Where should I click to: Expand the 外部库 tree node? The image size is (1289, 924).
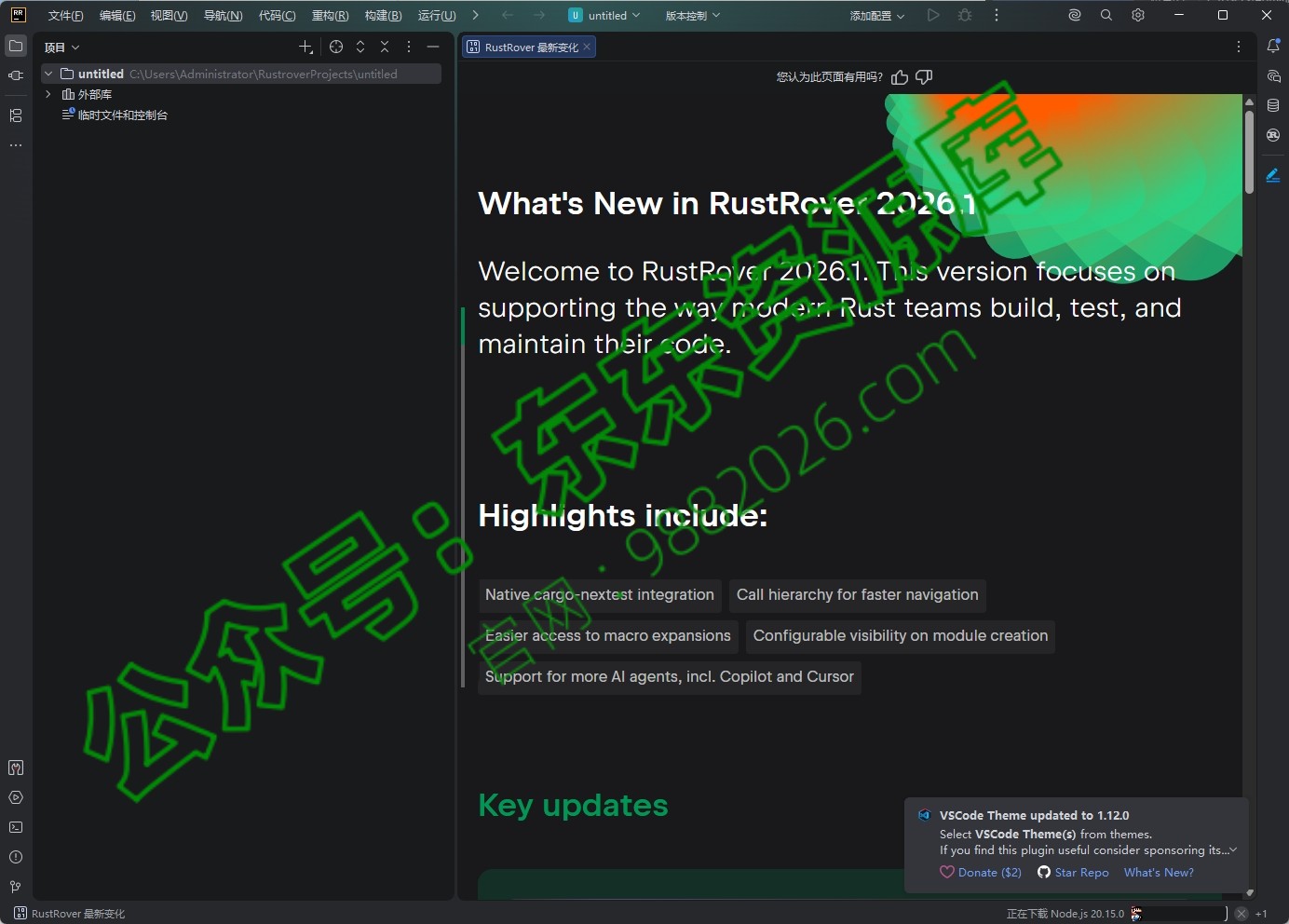(x=48, y=94)
